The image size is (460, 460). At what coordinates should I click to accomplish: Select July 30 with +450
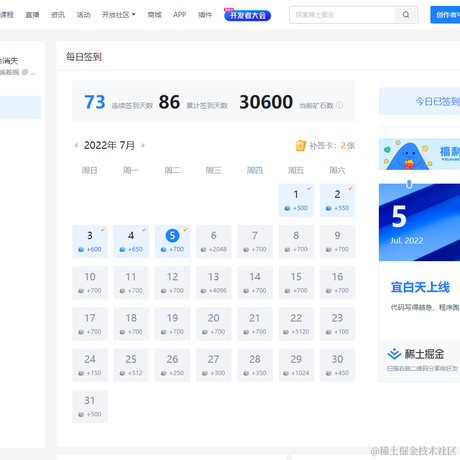[337, 365]
